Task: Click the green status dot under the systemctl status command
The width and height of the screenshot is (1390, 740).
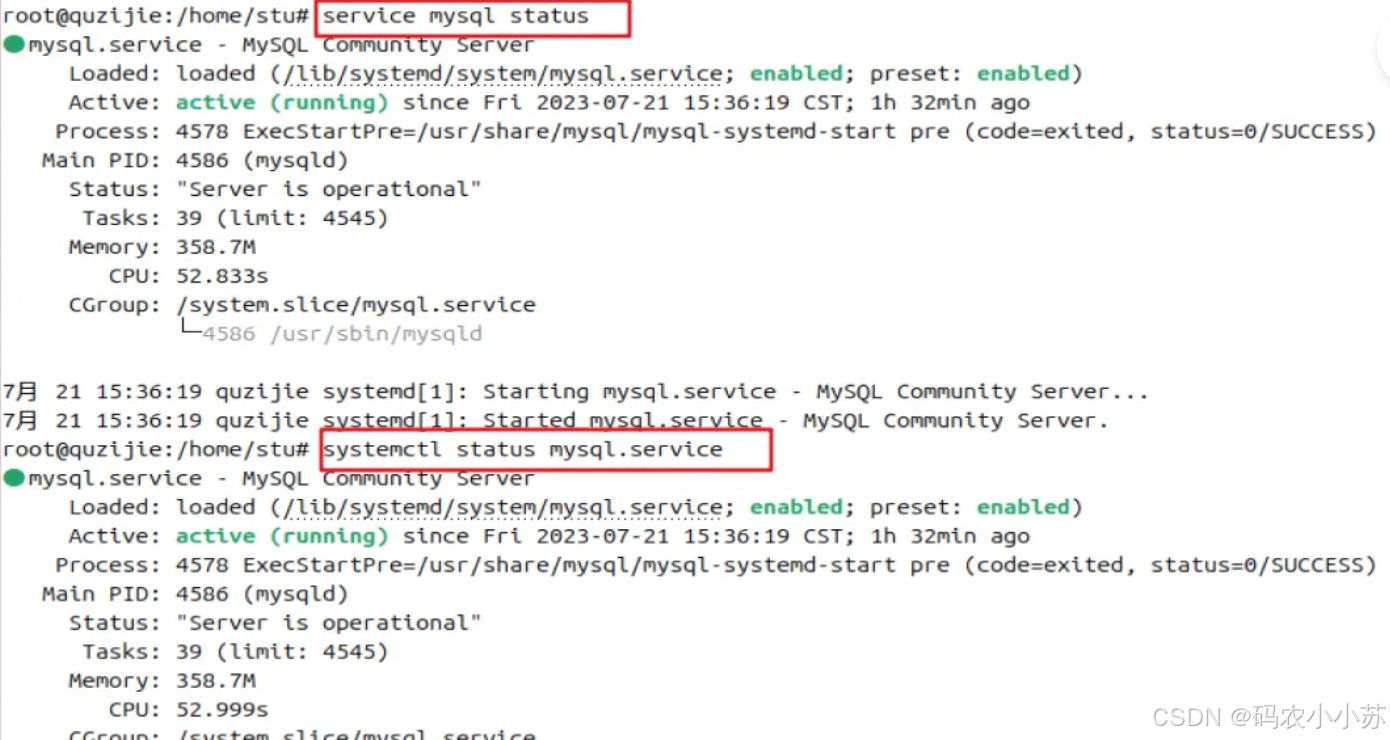Action: (14, 478)
